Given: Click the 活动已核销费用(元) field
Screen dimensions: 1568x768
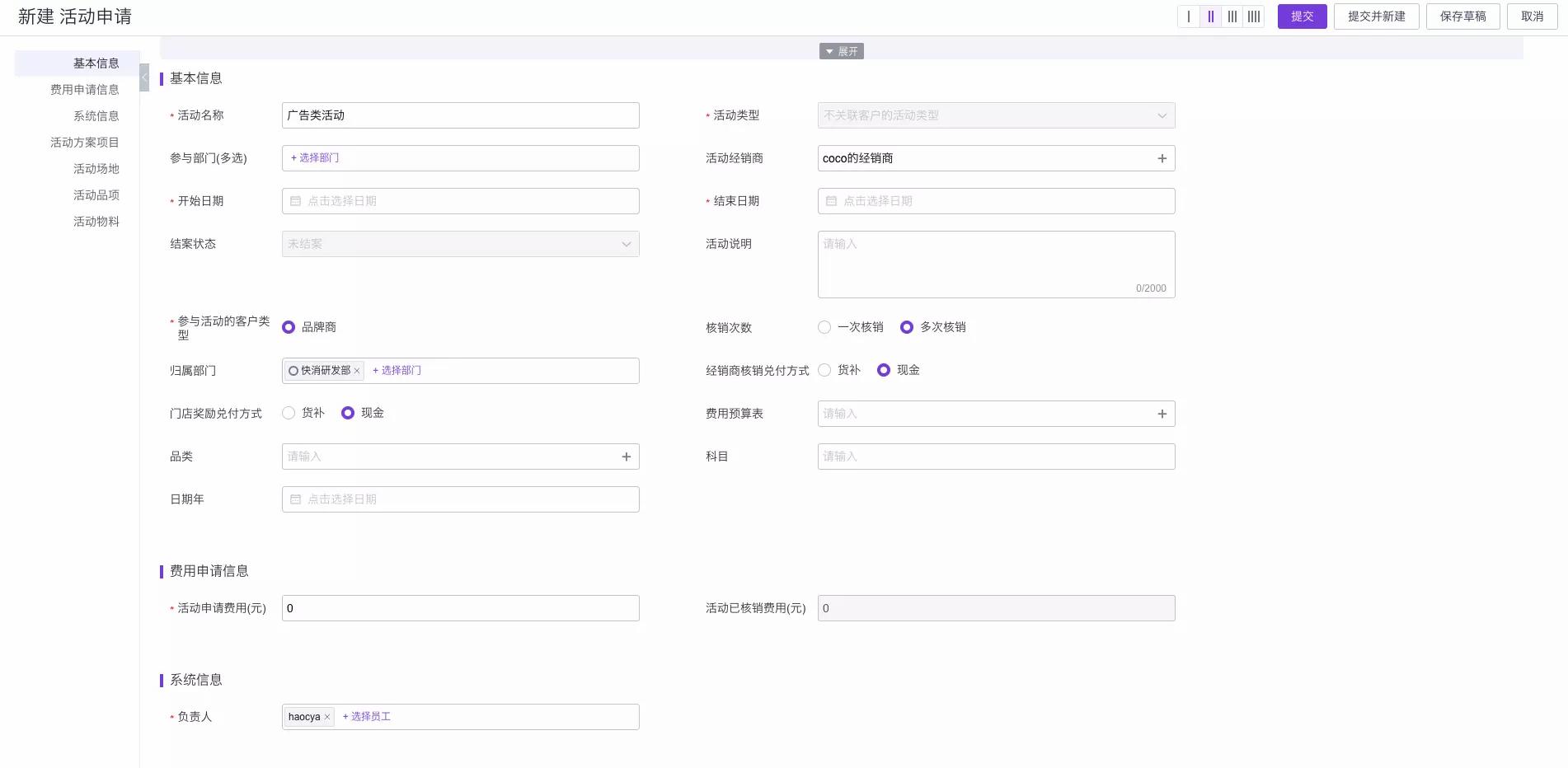Looking at the screenshot, I should 996,608.
